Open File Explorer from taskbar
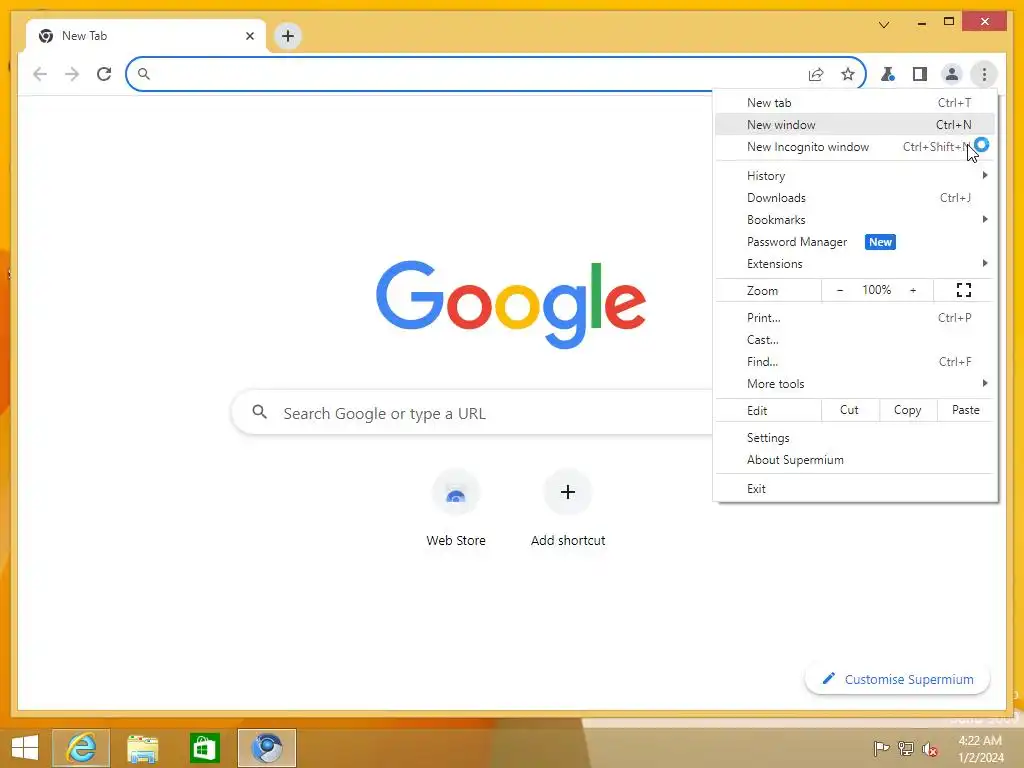 click(142, 748)
